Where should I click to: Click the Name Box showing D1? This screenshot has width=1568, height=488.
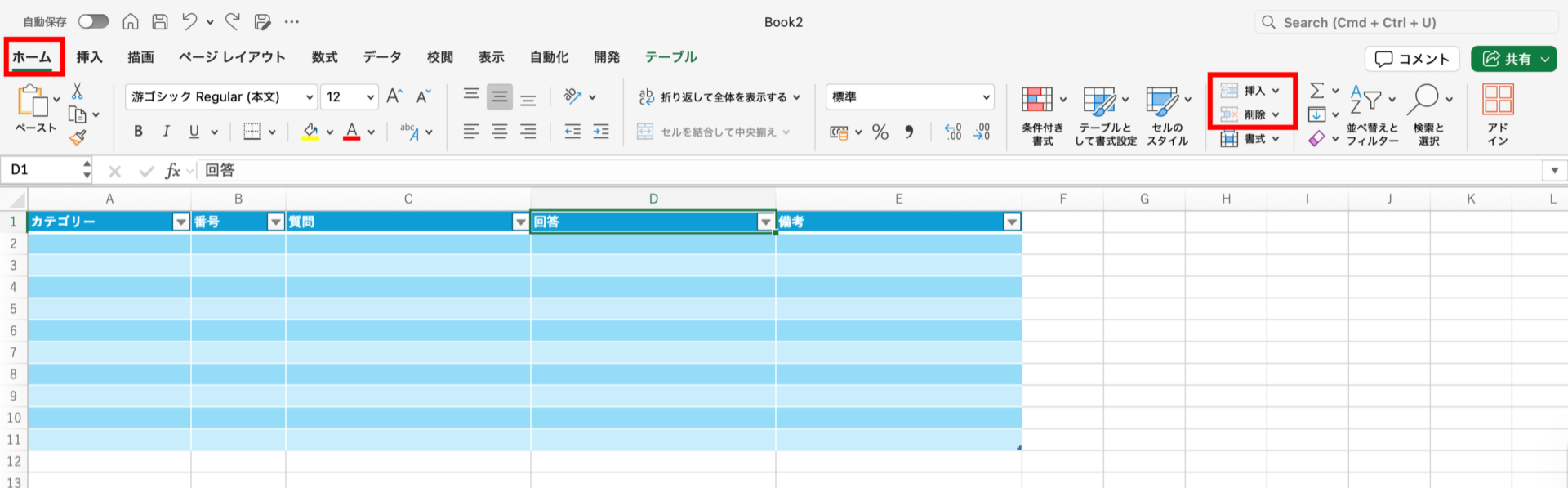(41, 170)
